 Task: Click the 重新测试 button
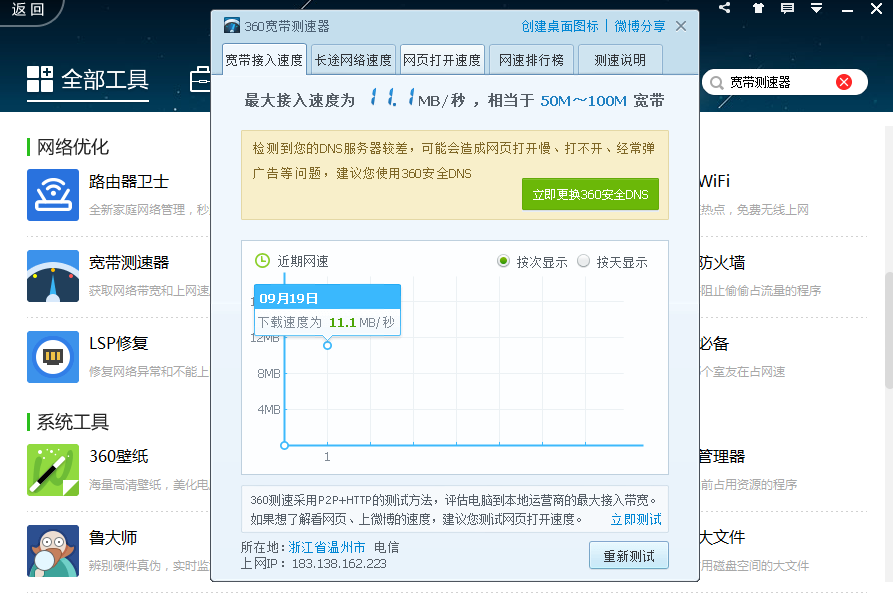(x=629, y=555)
